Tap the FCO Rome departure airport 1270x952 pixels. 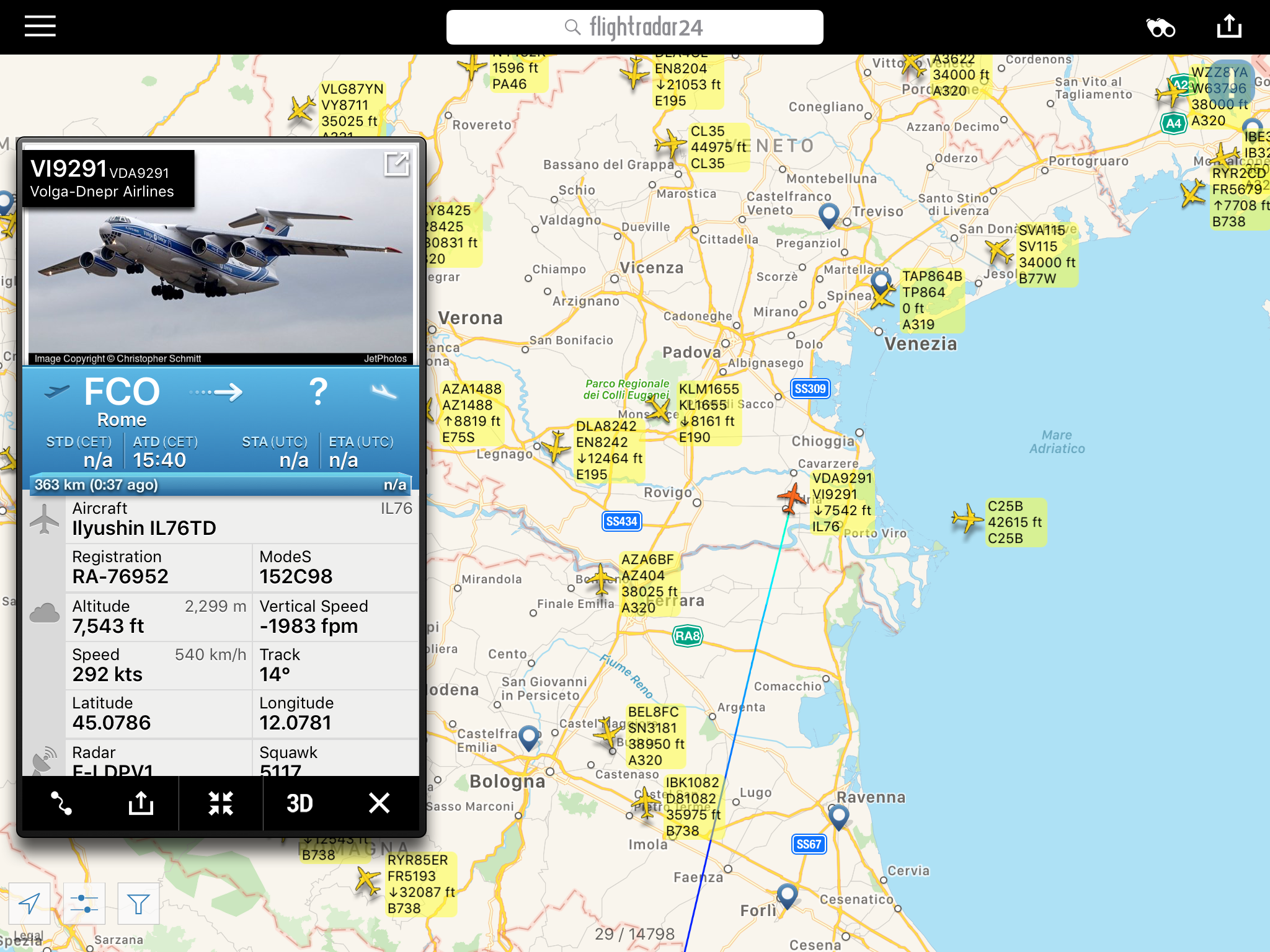122,402
